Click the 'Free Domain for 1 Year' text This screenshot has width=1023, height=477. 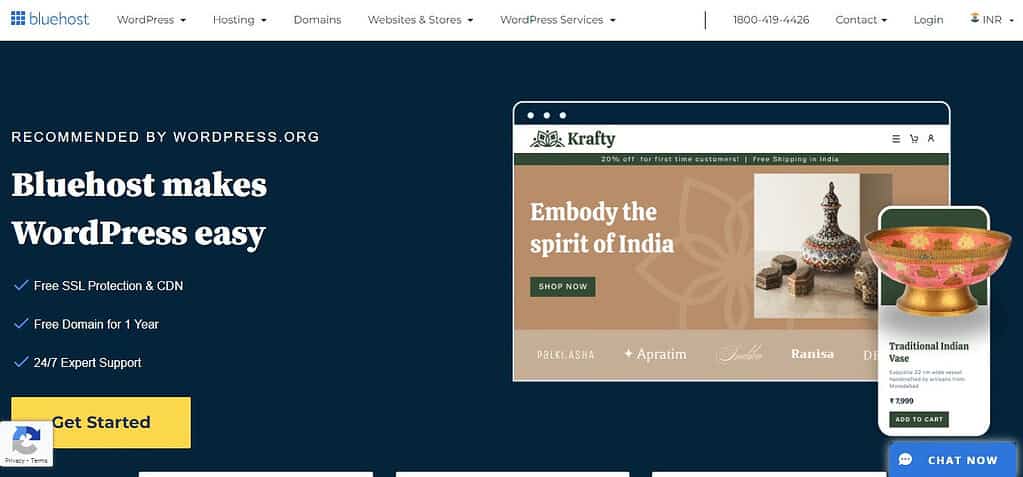pos(97,324)
